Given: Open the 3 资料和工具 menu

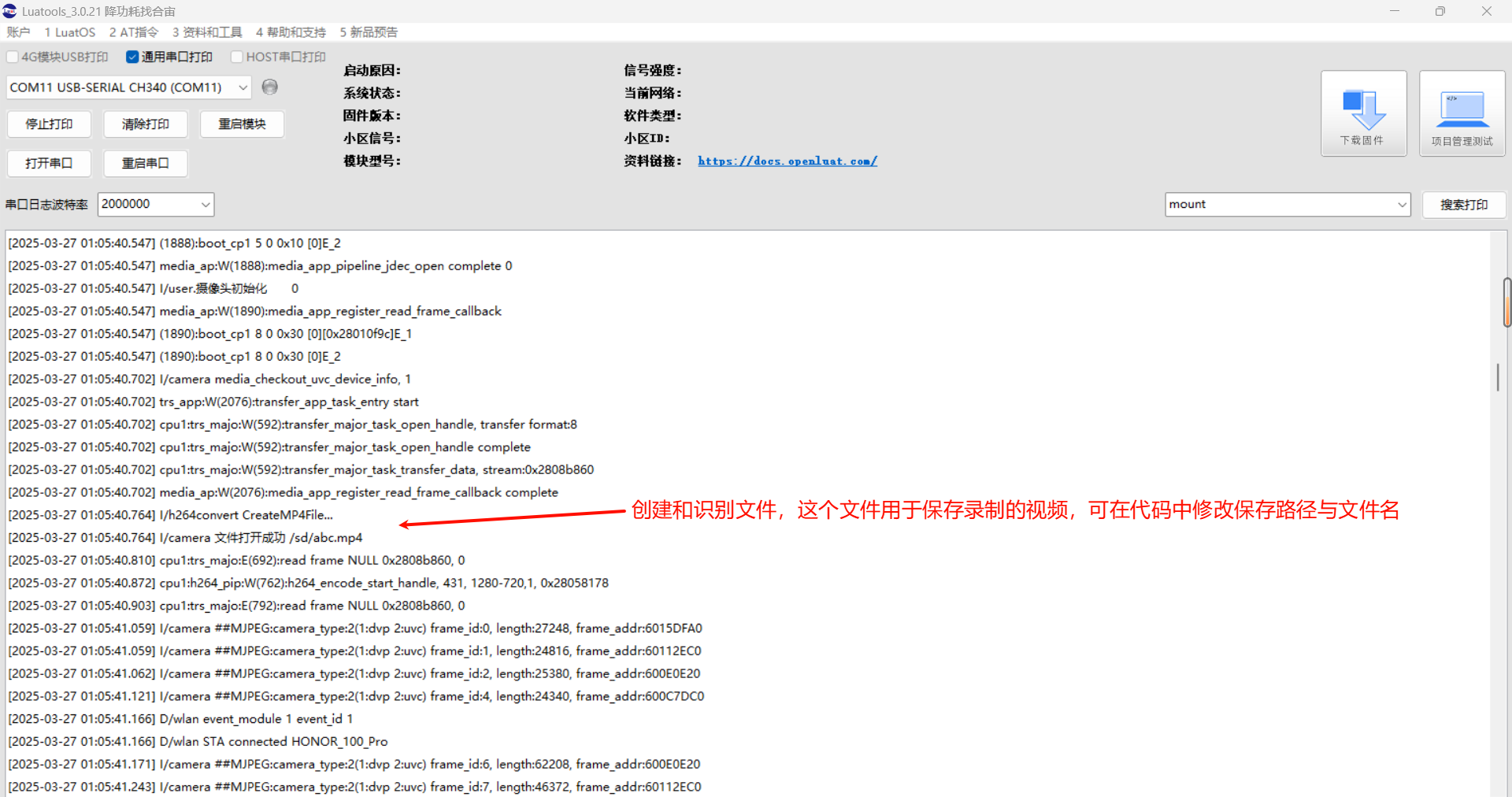Looking at the screenshot, I should pos(207,32).
